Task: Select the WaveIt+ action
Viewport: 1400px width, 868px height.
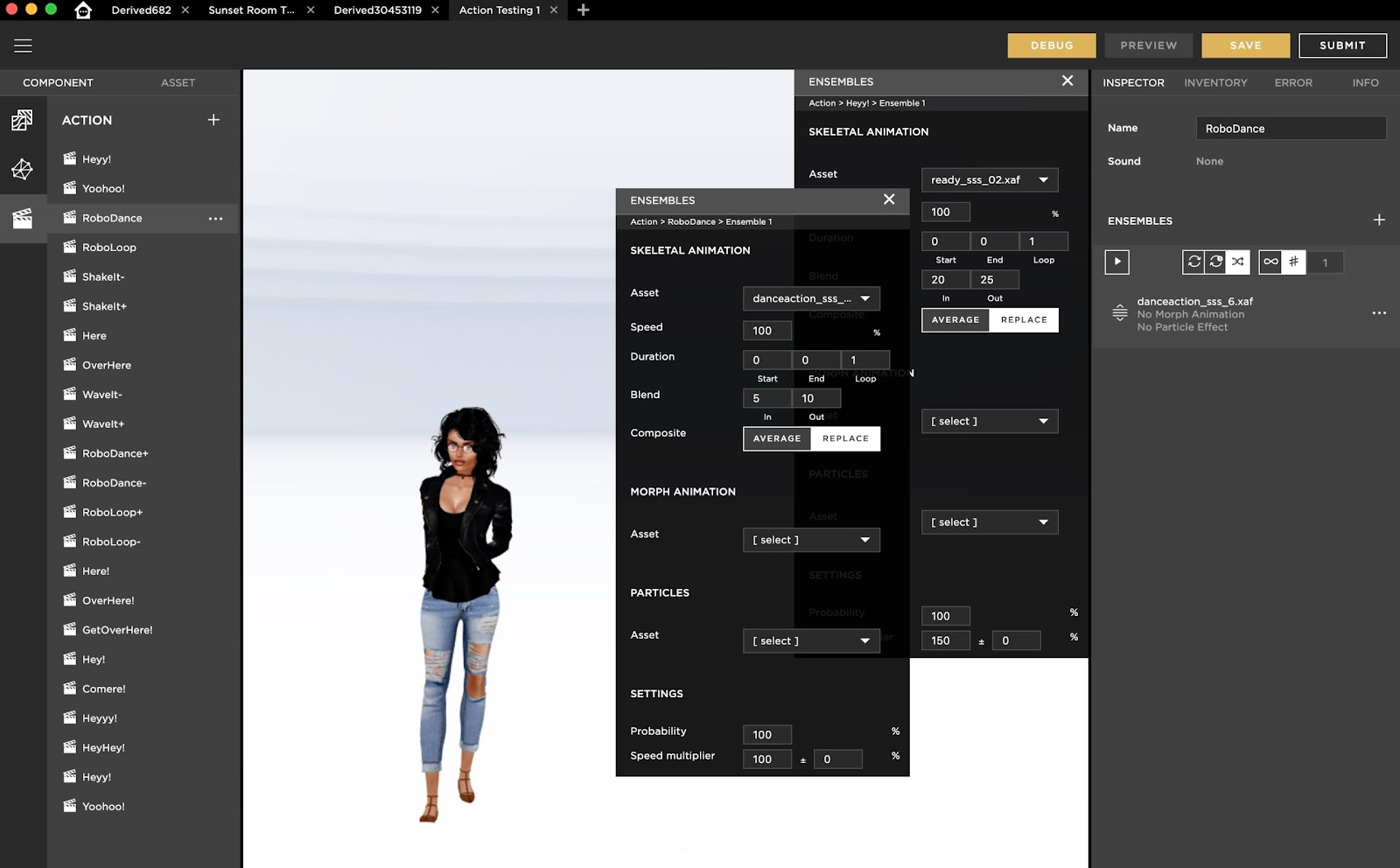Action: pyautogui.click(x=103, y=423)
